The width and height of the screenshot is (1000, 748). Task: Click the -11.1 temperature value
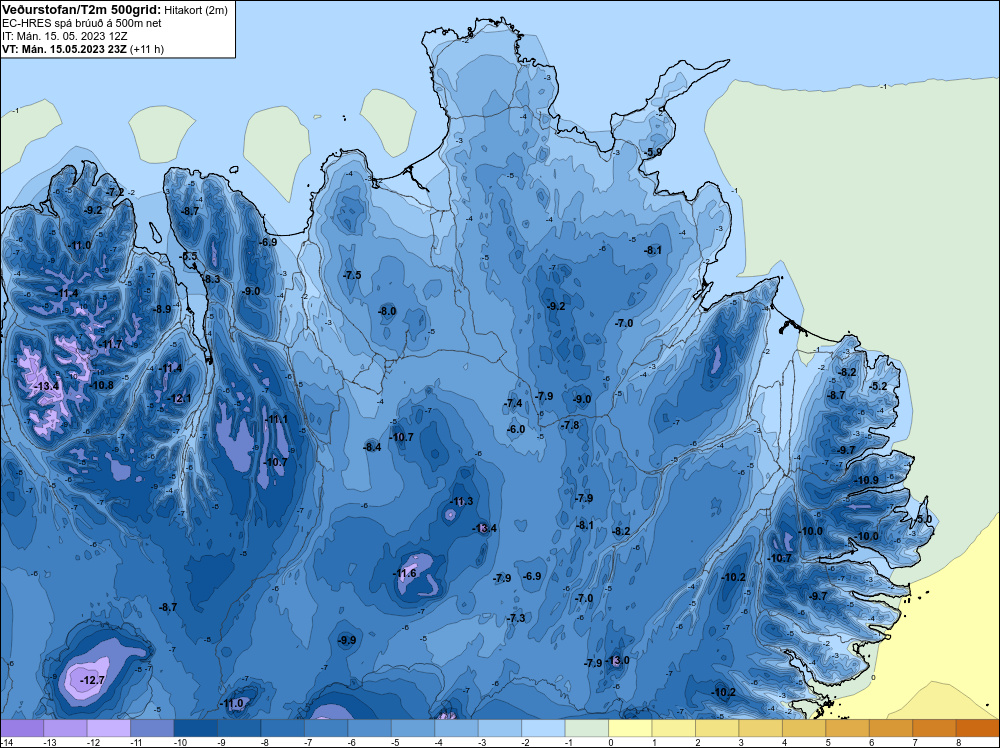coord(276,419)
